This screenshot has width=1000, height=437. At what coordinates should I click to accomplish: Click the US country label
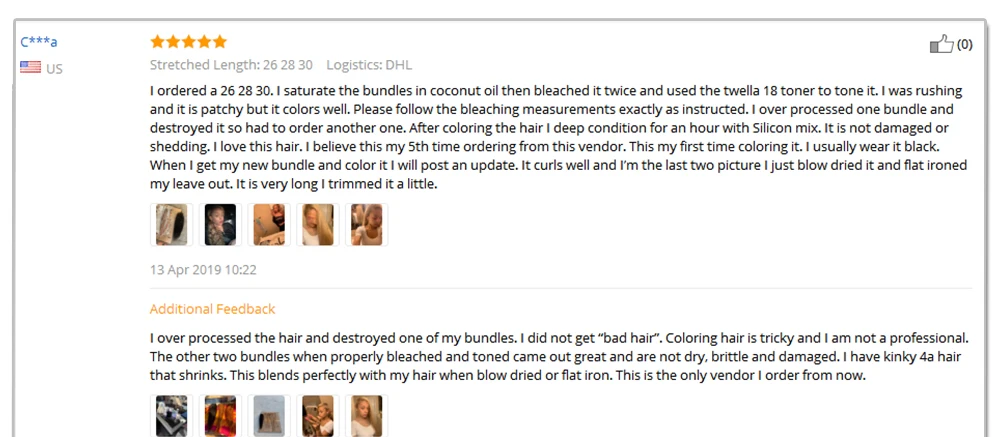pyautogui.click(x=54, y=69)
